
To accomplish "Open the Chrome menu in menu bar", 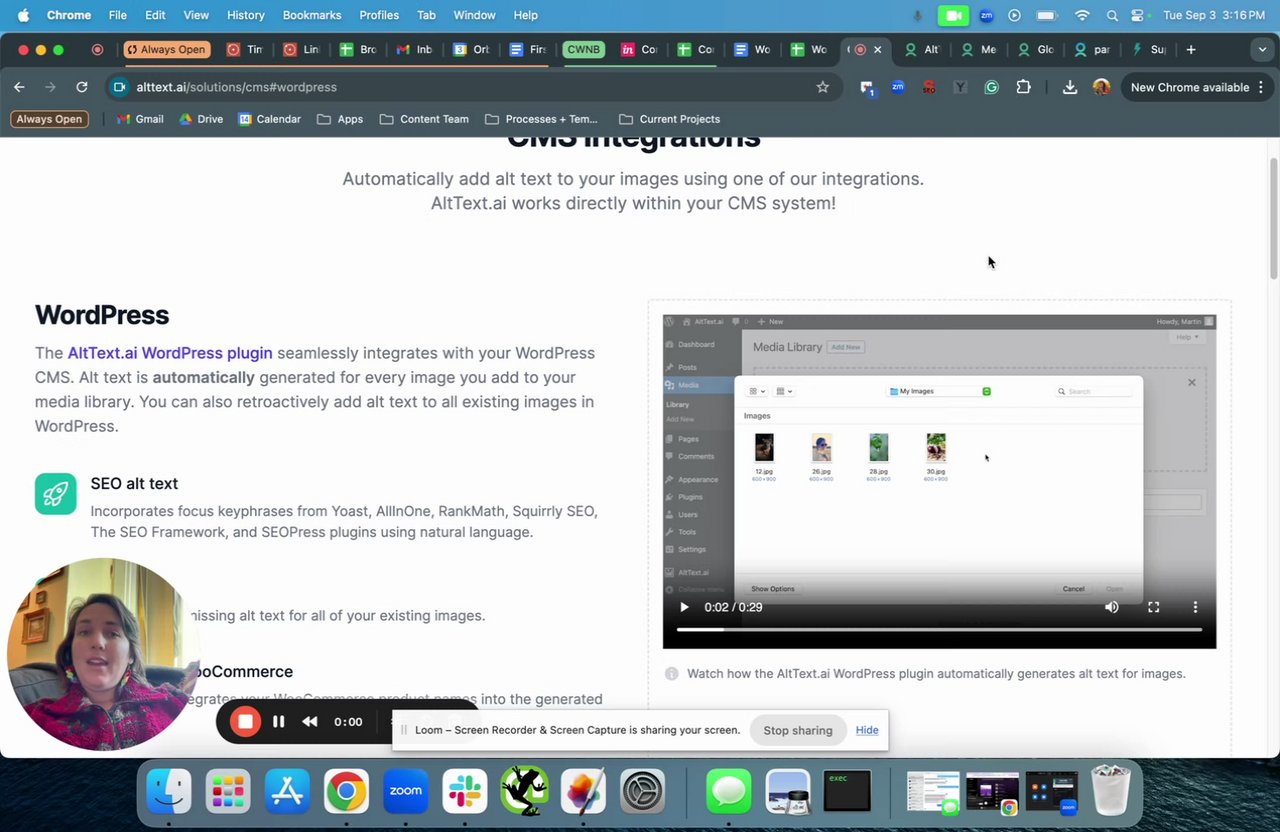I will tap(68, 15).
